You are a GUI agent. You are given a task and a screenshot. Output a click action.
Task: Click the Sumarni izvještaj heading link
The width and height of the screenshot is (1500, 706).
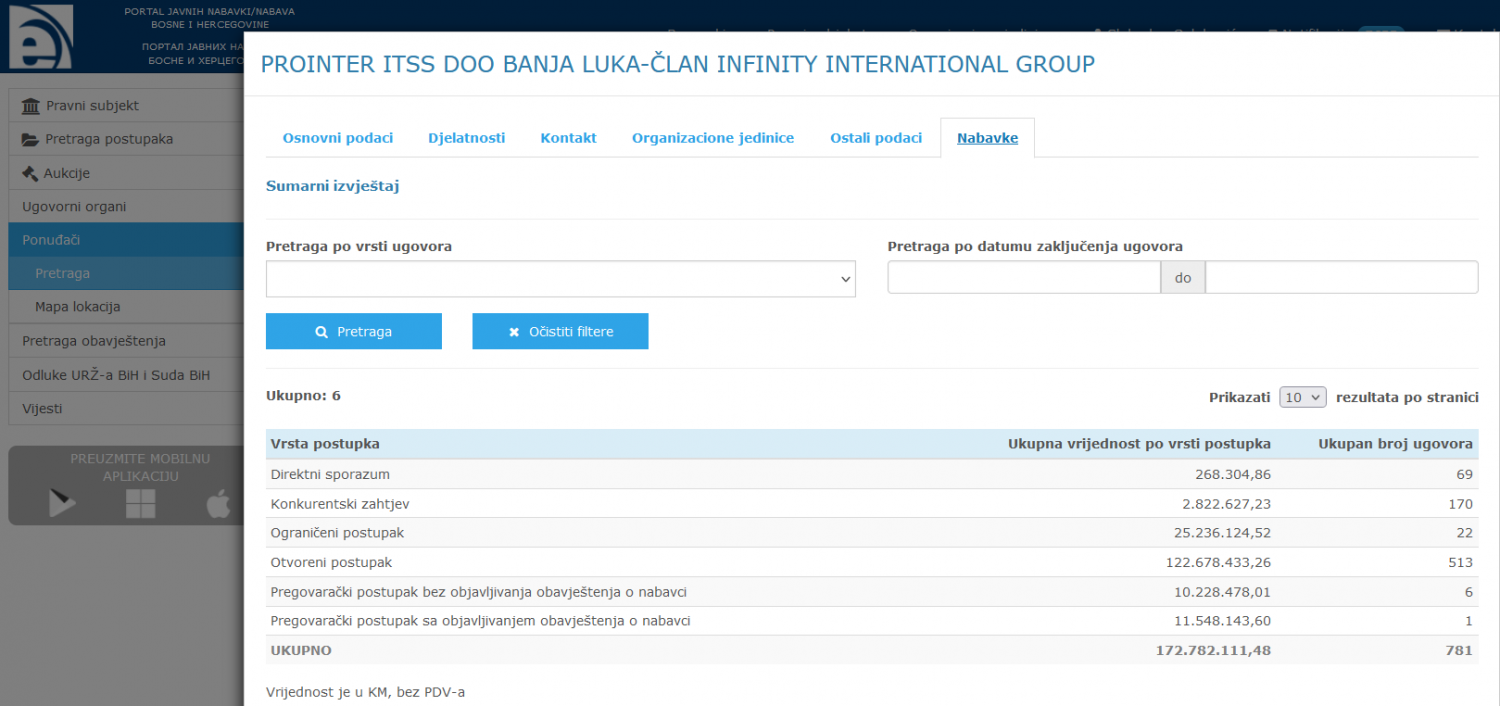[333, 186]
